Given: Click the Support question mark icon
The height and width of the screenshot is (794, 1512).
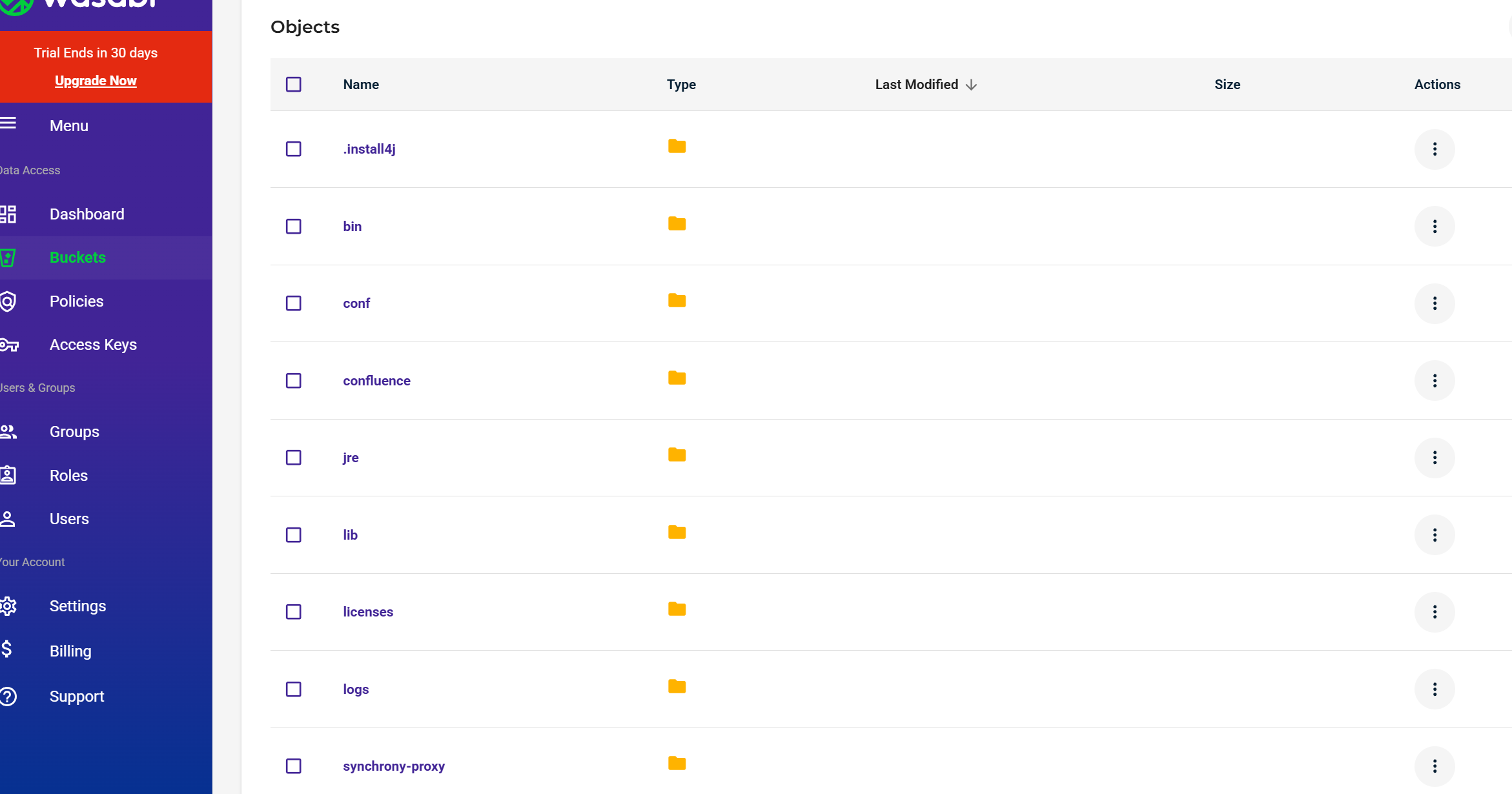Looking at the screenshot, I should 8,697.
